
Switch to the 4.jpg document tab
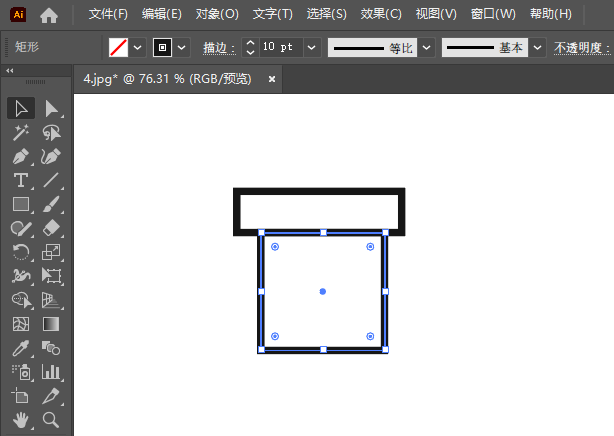(167, 79)
